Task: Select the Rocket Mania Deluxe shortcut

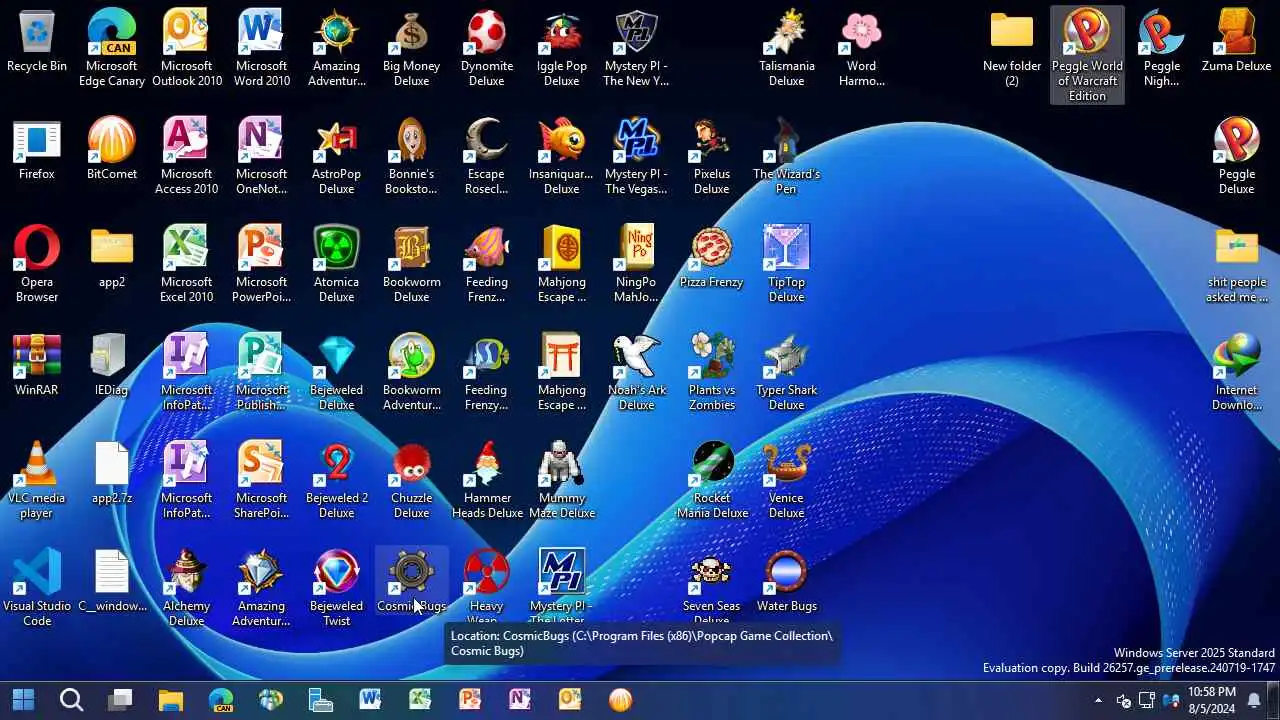Action: [x=712, y=479]
